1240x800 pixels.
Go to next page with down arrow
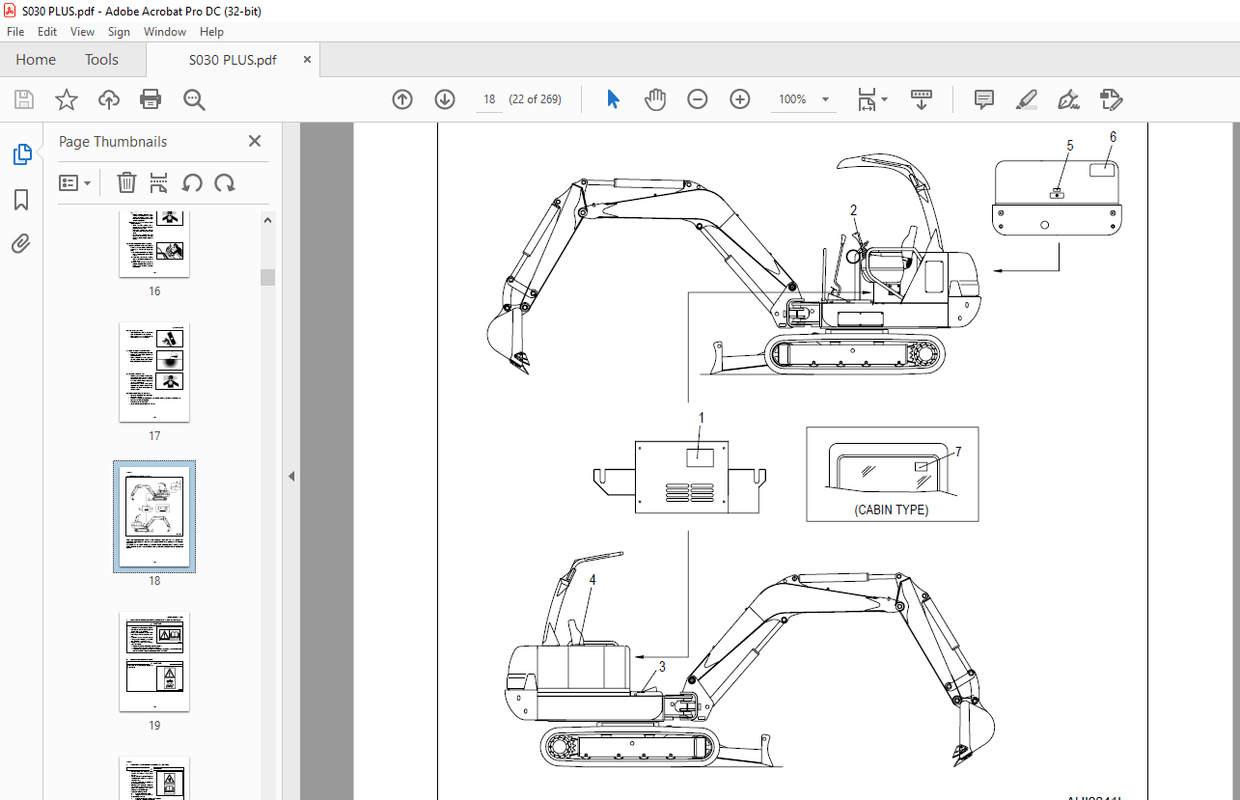(443, 99)
